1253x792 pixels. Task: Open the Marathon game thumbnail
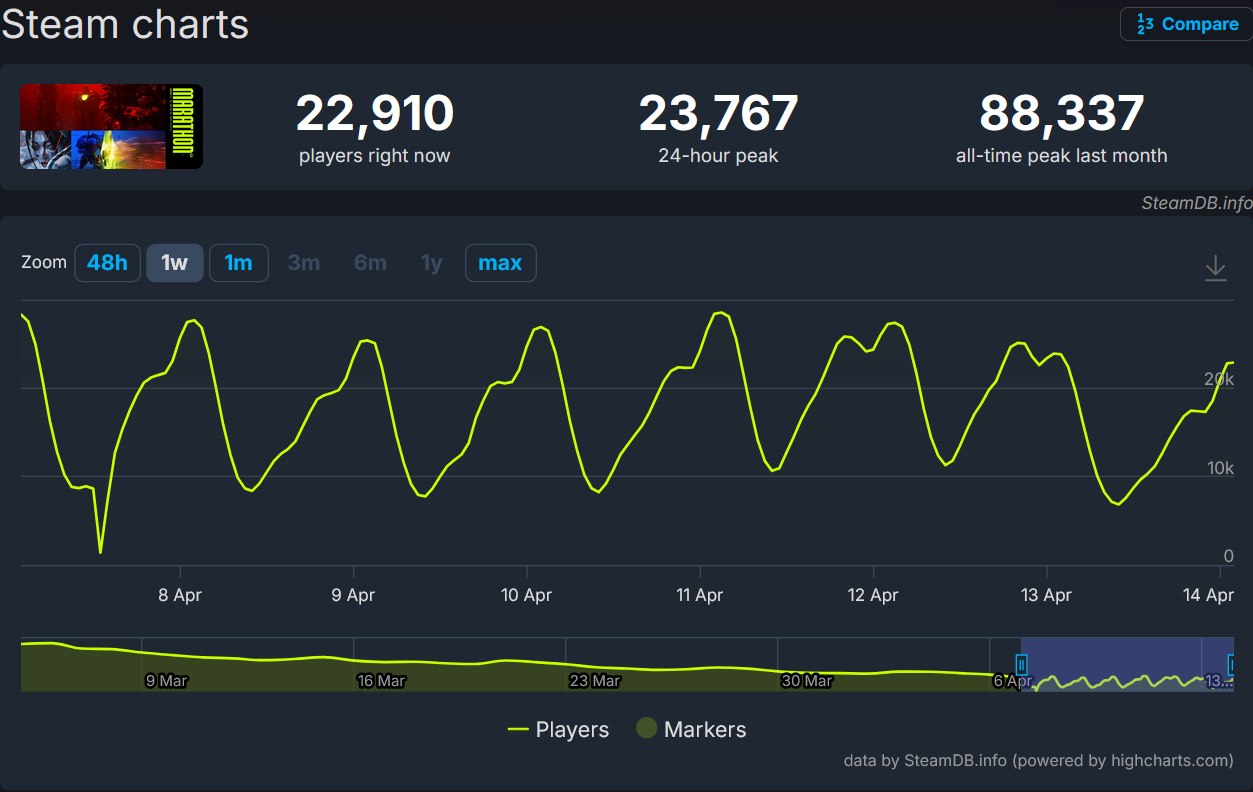pyautogui.click(x=111, y=126)
